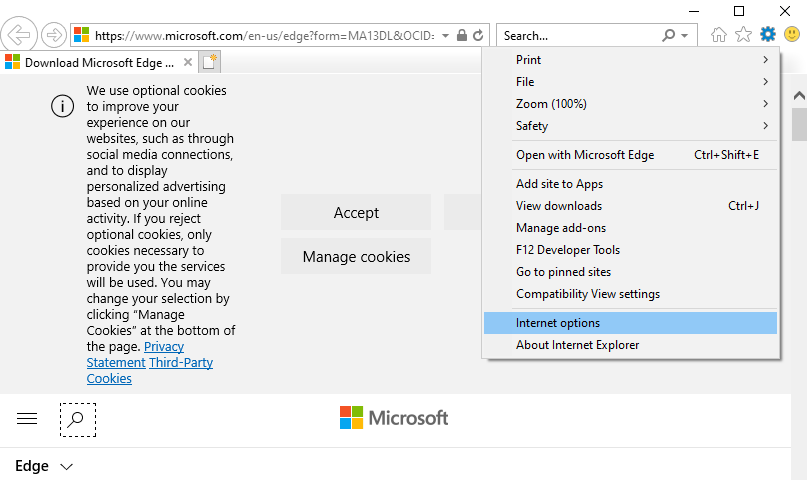Launch F12 Developer Tools
The width and height of the screenshot is (807, 480).
click(630, 250)
